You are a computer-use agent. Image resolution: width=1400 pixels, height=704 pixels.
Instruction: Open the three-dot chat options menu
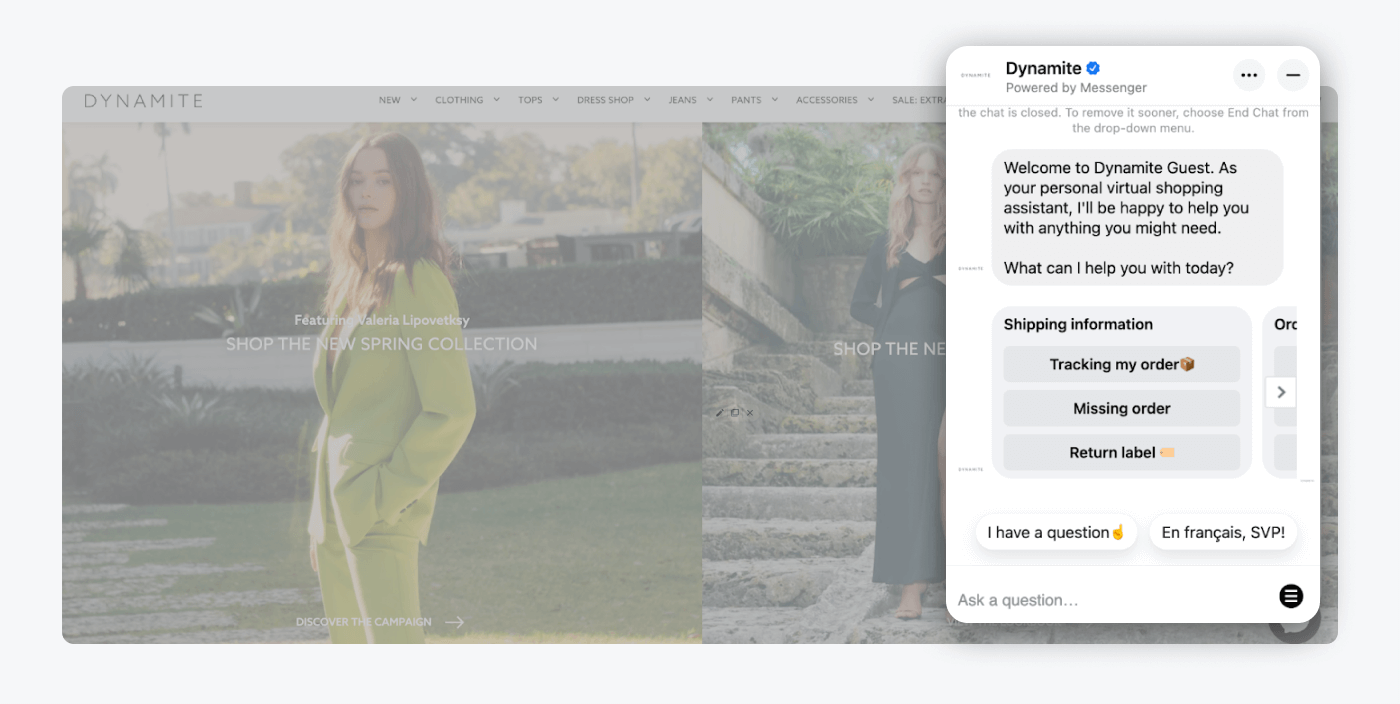click(1248, 75)
